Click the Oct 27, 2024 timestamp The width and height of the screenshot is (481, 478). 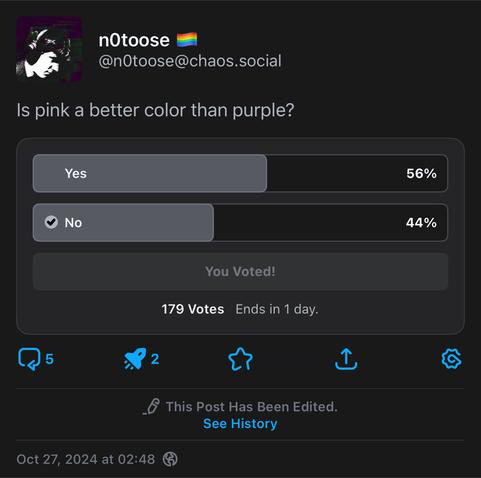pyautogui.click(x=86, y=459)
